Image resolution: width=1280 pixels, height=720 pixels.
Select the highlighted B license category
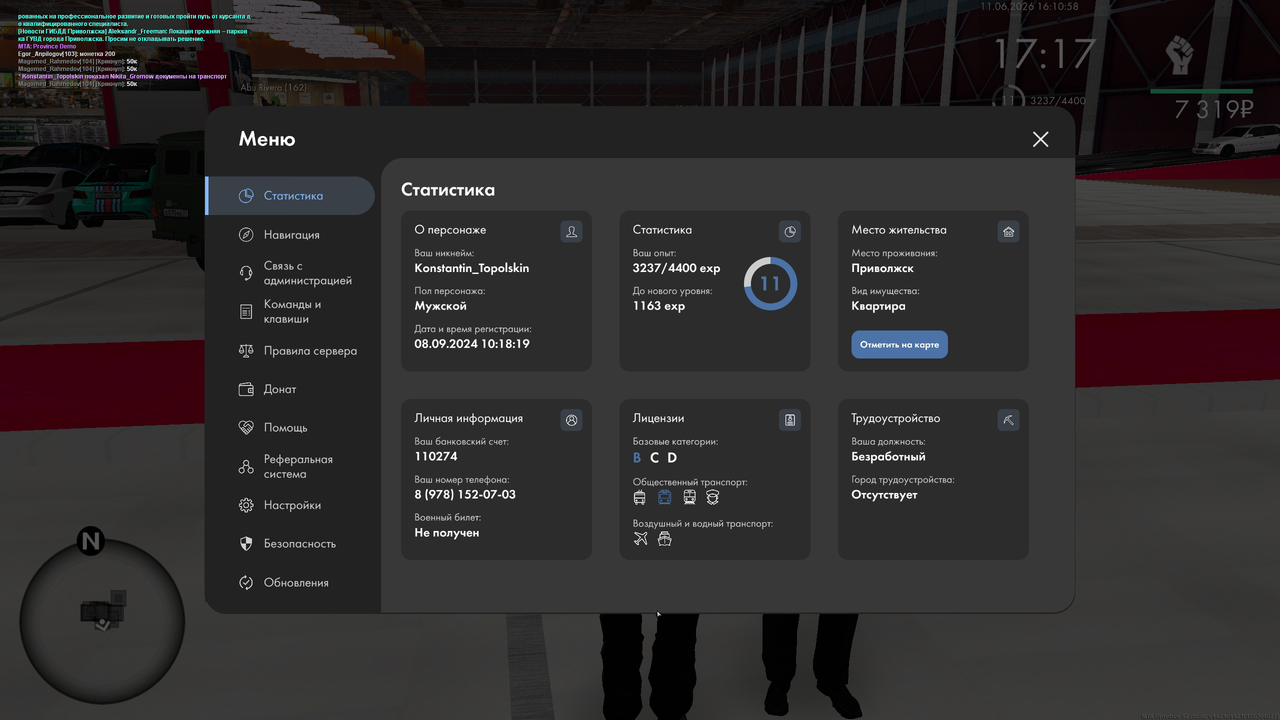[x=637, y=458]
